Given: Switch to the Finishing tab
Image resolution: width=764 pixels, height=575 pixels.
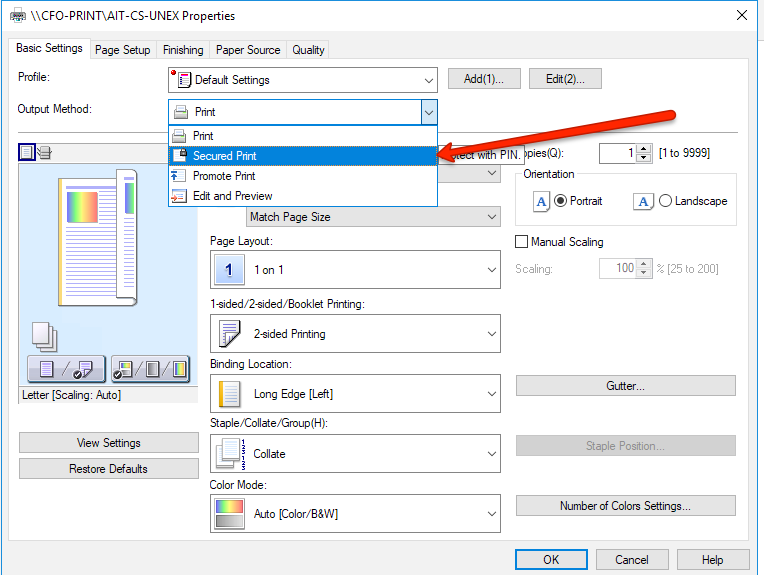Looking at the screenshot, I should 183,50.
